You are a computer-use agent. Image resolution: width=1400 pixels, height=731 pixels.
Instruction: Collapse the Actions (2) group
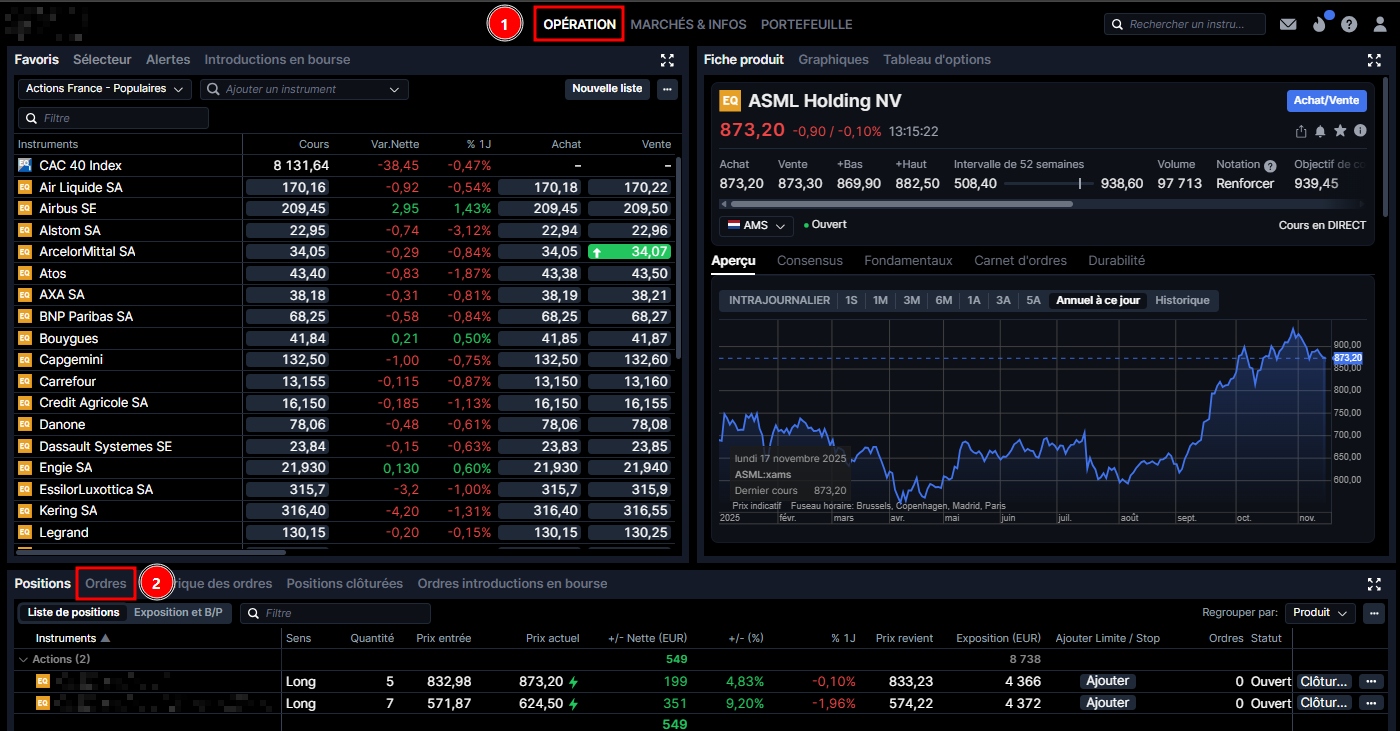(x=24, y=659)
